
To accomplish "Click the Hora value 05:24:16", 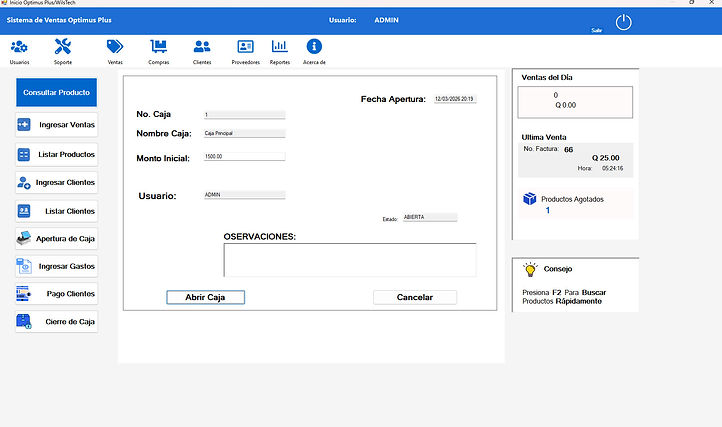I will (x=612, y=169).
